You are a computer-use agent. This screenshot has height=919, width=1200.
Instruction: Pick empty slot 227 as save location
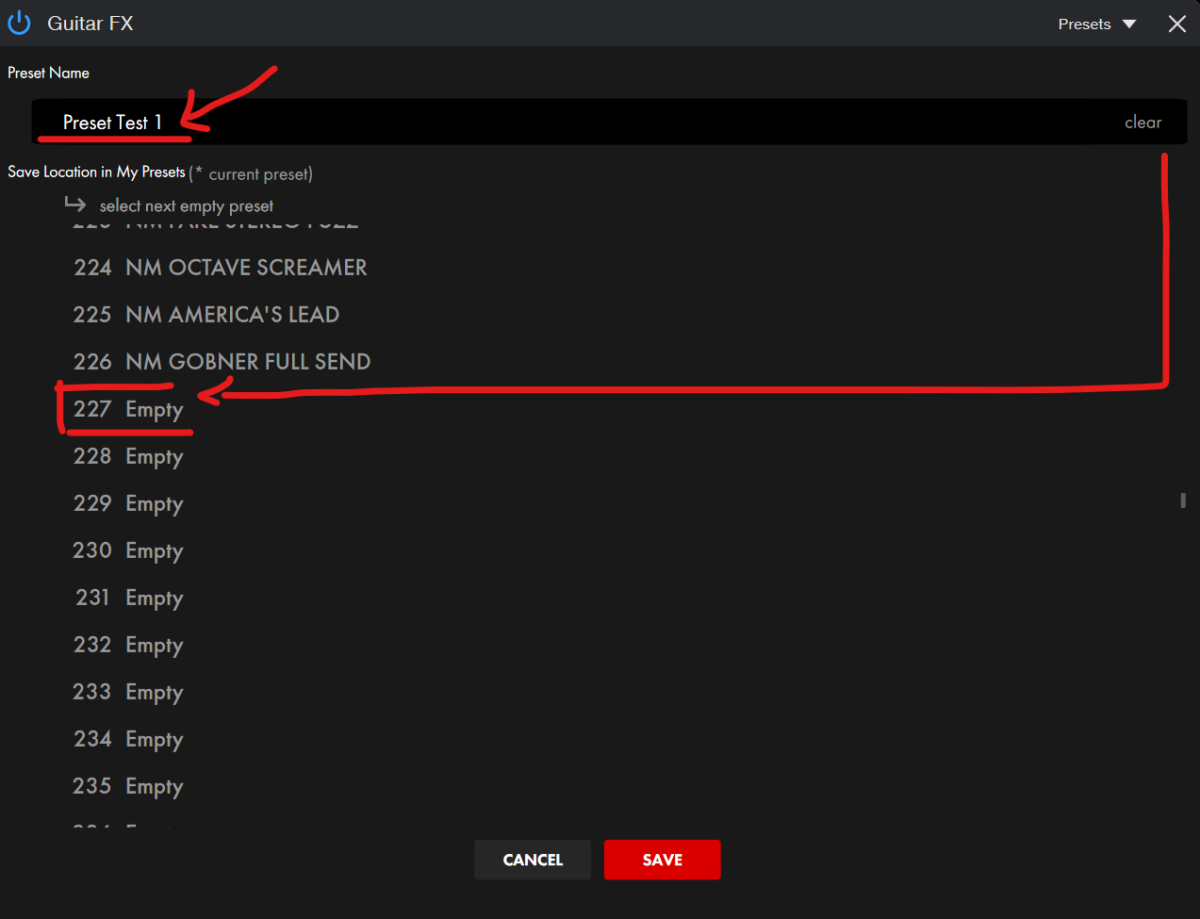(x=128, y=409)
